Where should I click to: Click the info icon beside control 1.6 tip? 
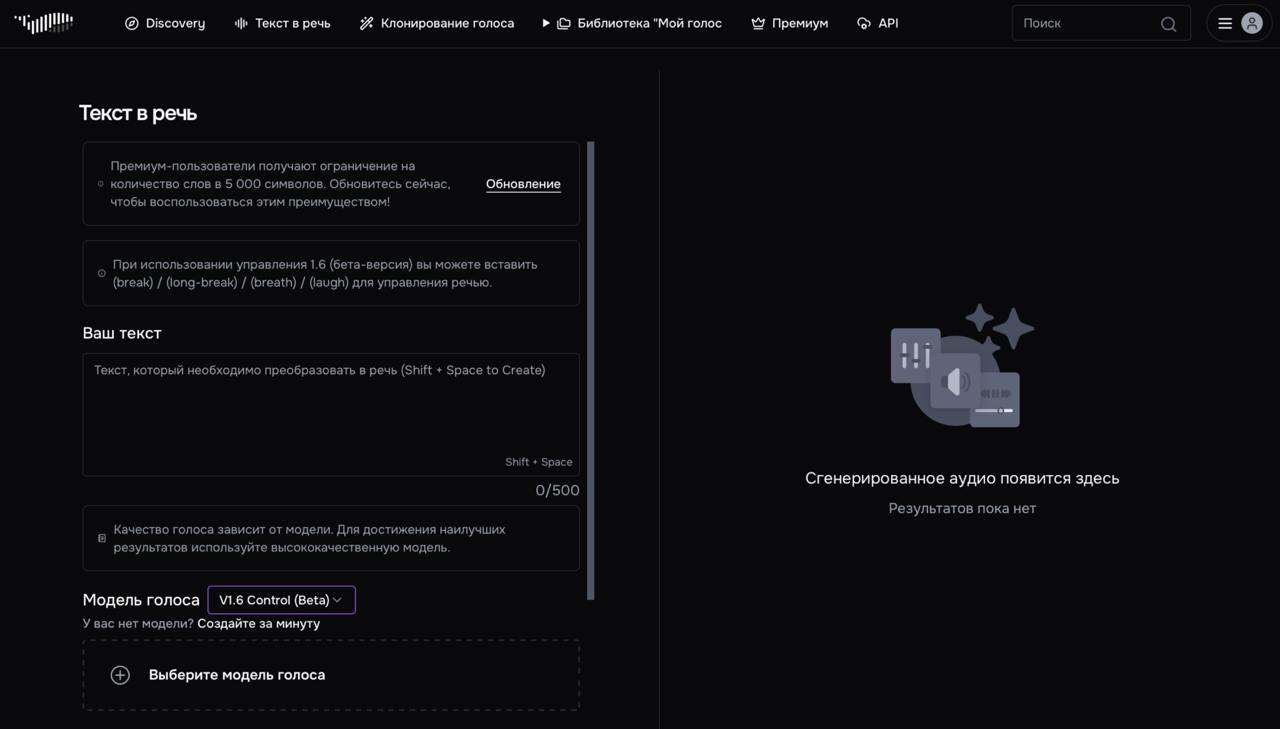(x=101, y=273)
